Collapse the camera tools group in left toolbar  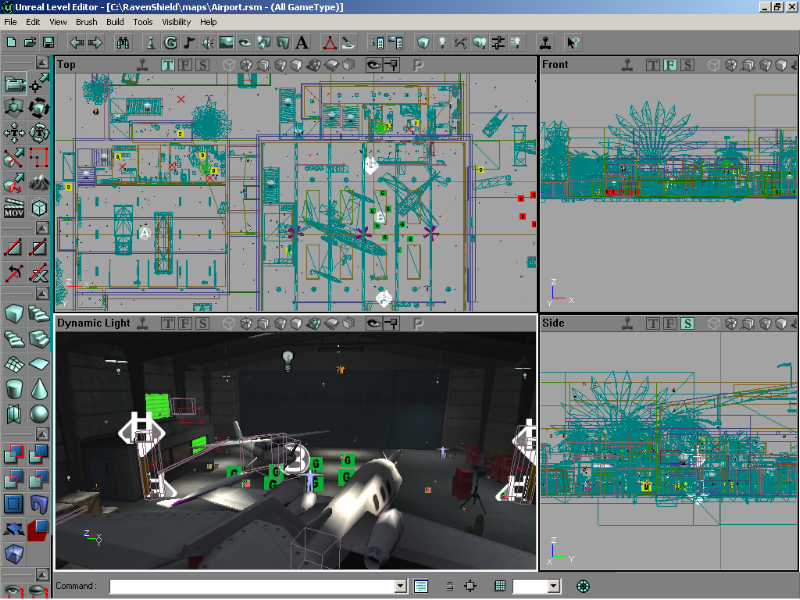[x=42, y=62]
